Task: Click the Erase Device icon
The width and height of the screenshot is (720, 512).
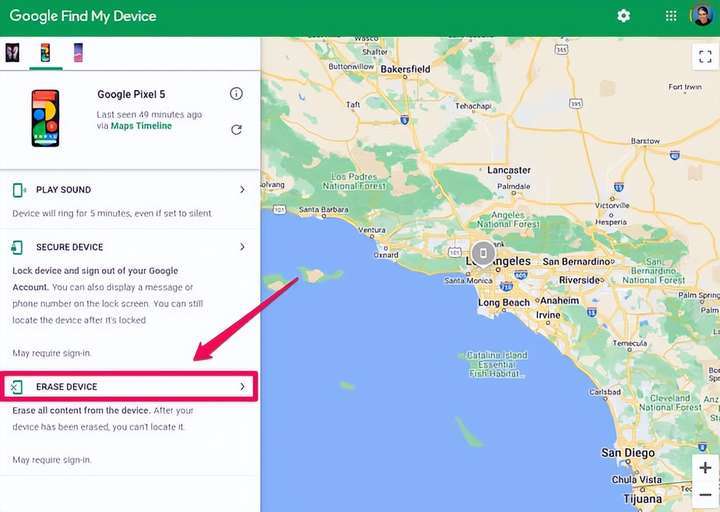Action: point(17,387)
